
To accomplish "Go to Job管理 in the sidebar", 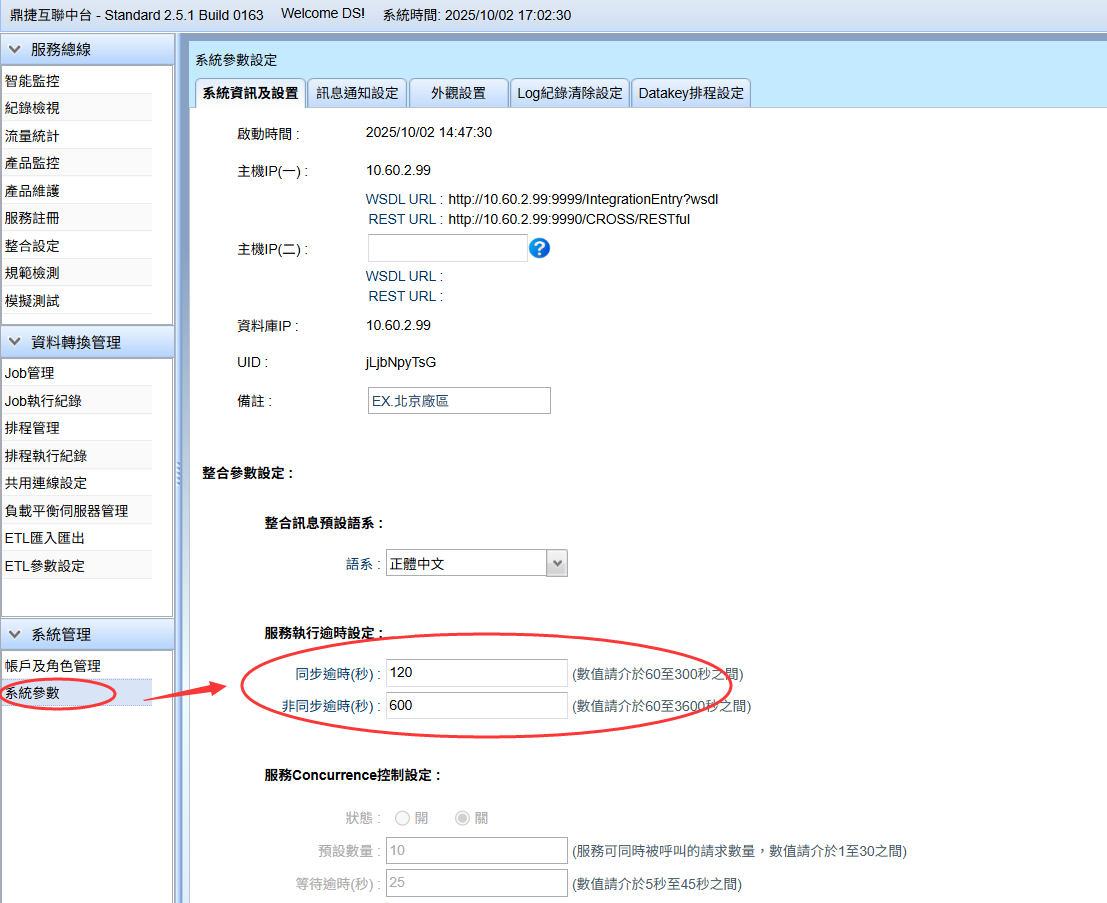I will pos(30,373).
